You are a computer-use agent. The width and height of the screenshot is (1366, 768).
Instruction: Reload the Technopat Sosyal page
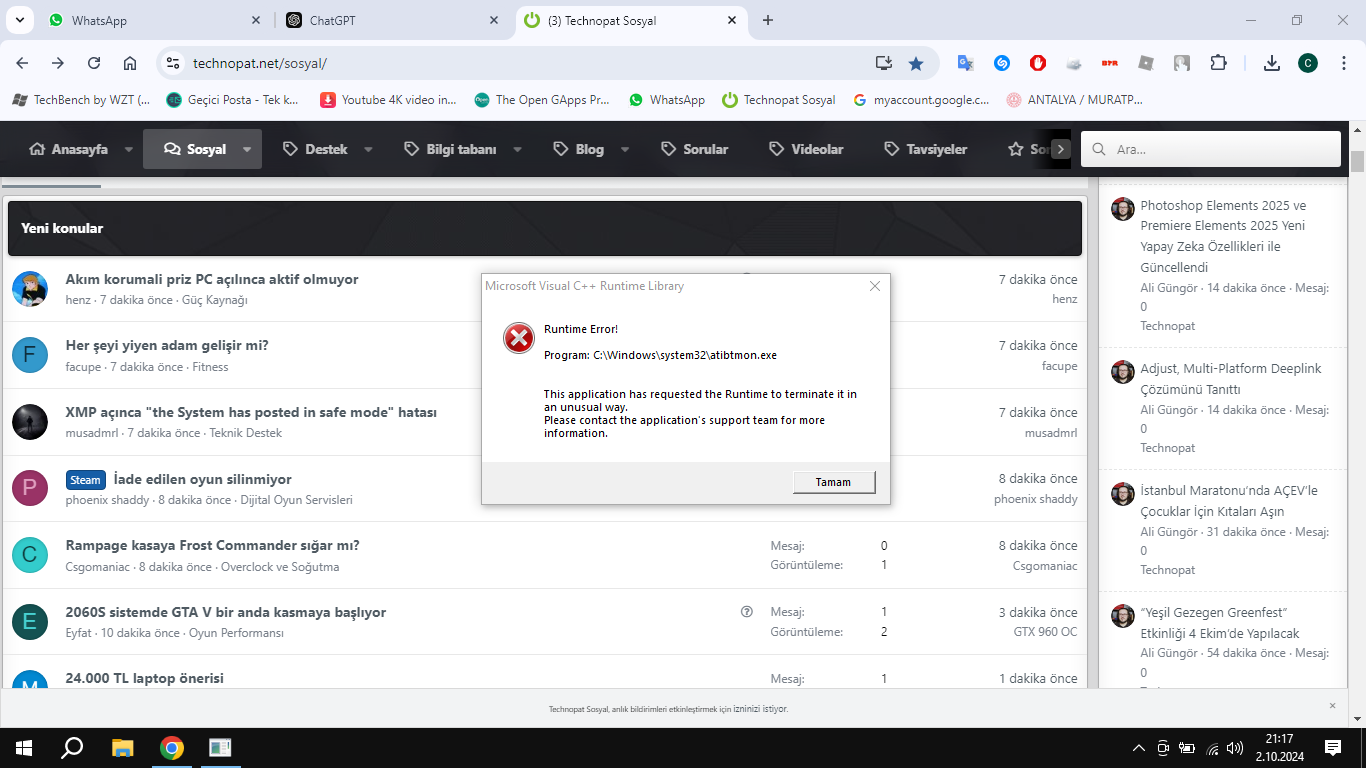(94, 63)
